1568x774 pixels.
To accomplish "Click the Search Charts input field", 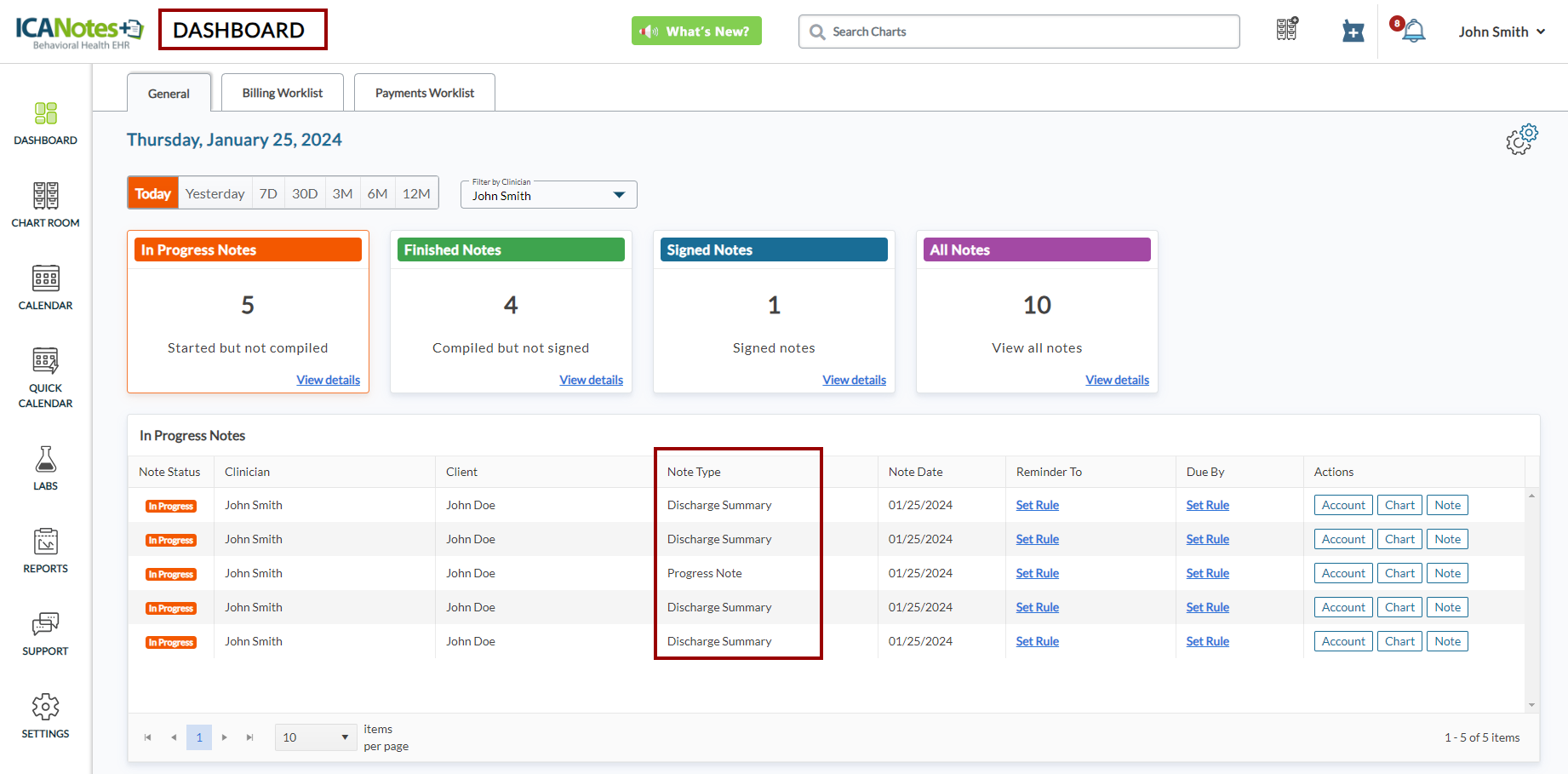I will click(x=1019, y=32).
